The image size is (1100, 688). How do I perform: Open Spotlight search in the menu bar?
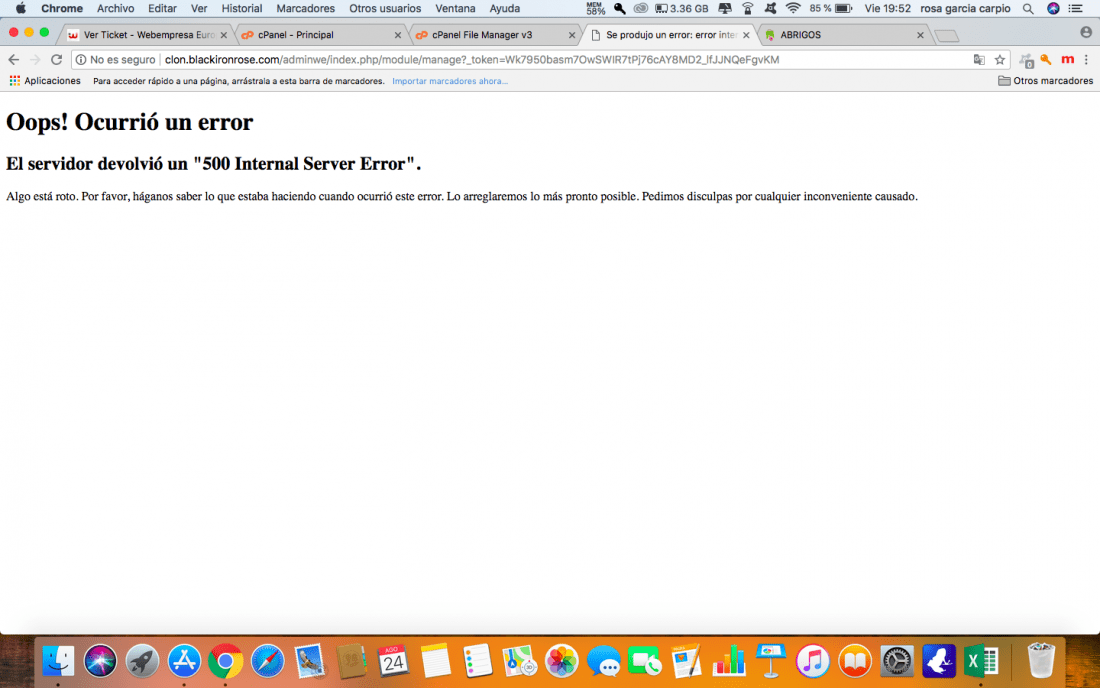coord(1028,8)
